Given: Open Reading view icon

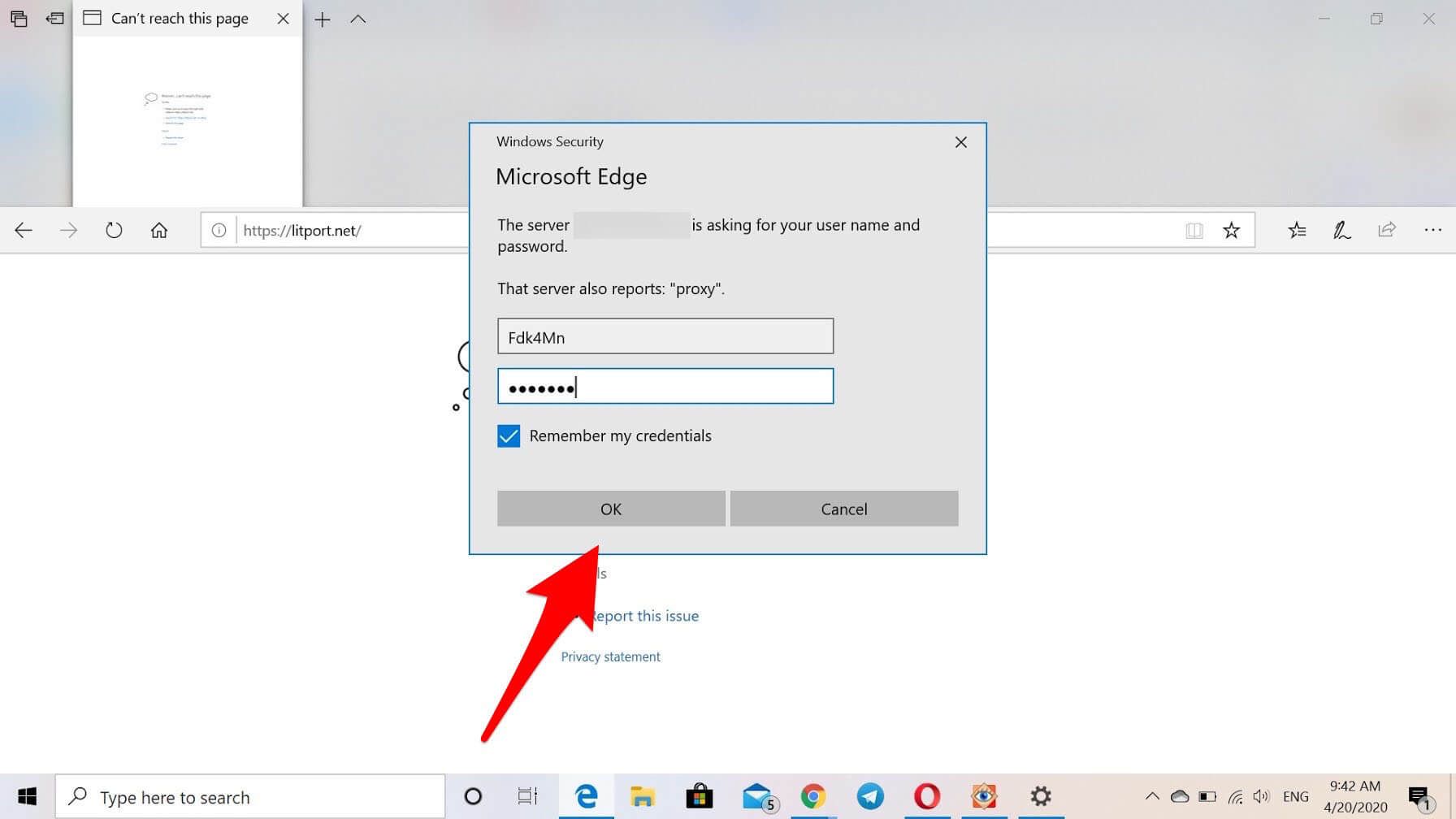Looking at the screenshot, I should [x=1194, y=230].
